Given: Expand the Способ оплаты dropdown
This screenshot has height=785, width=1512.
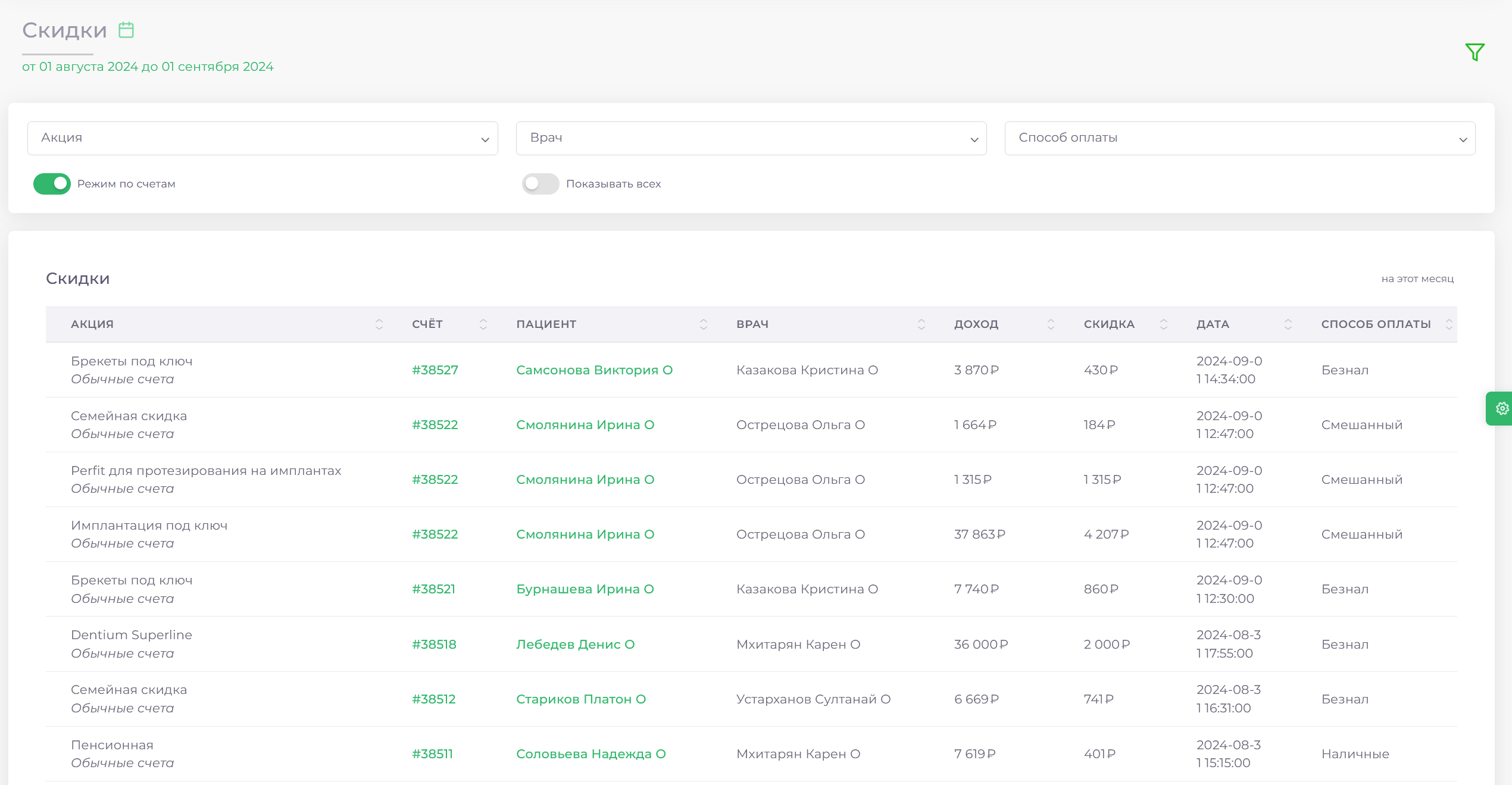Looking at the screenshot, I should coord(1240,138).
